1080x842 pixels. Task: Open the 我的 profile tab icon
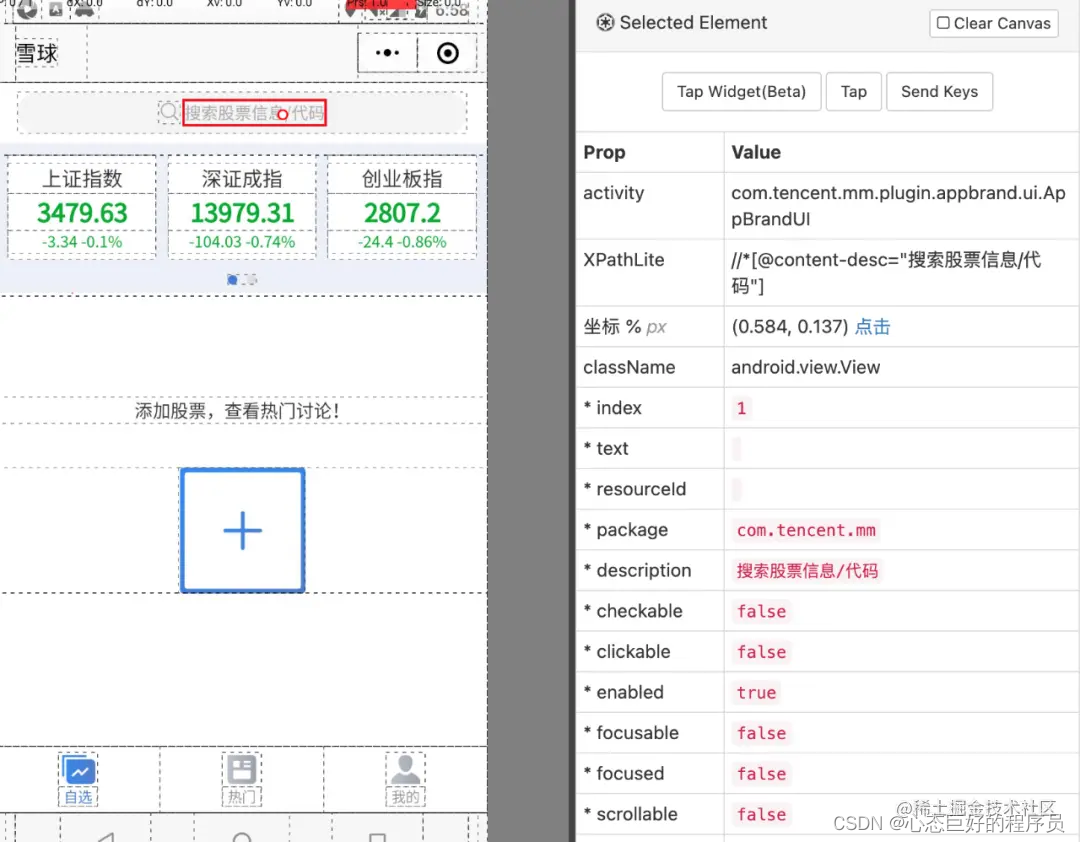pyautogui.click(x=405, y=769)
